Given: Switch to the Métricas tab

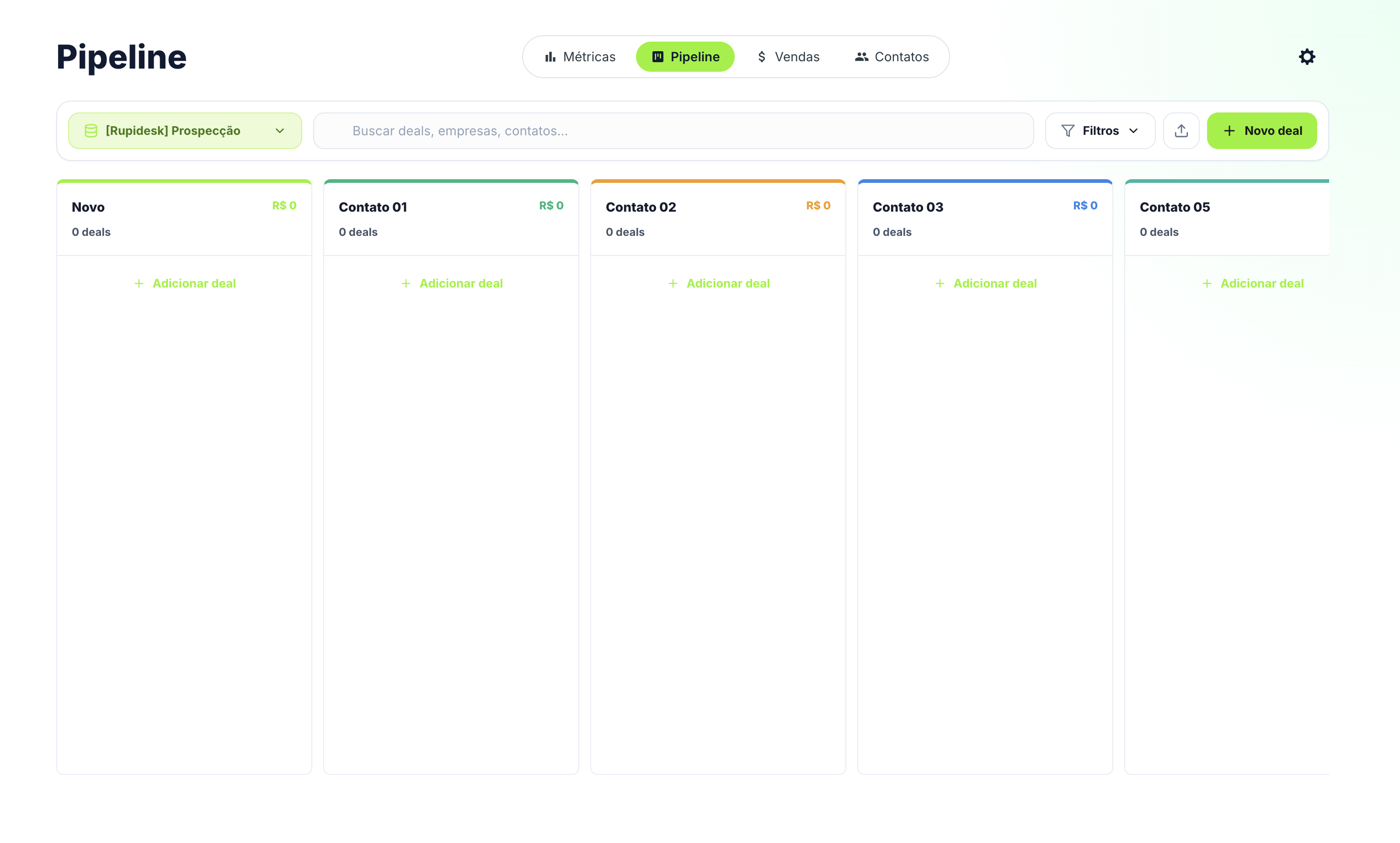Looking at the screenshot, I should click(x=580, y=57).
